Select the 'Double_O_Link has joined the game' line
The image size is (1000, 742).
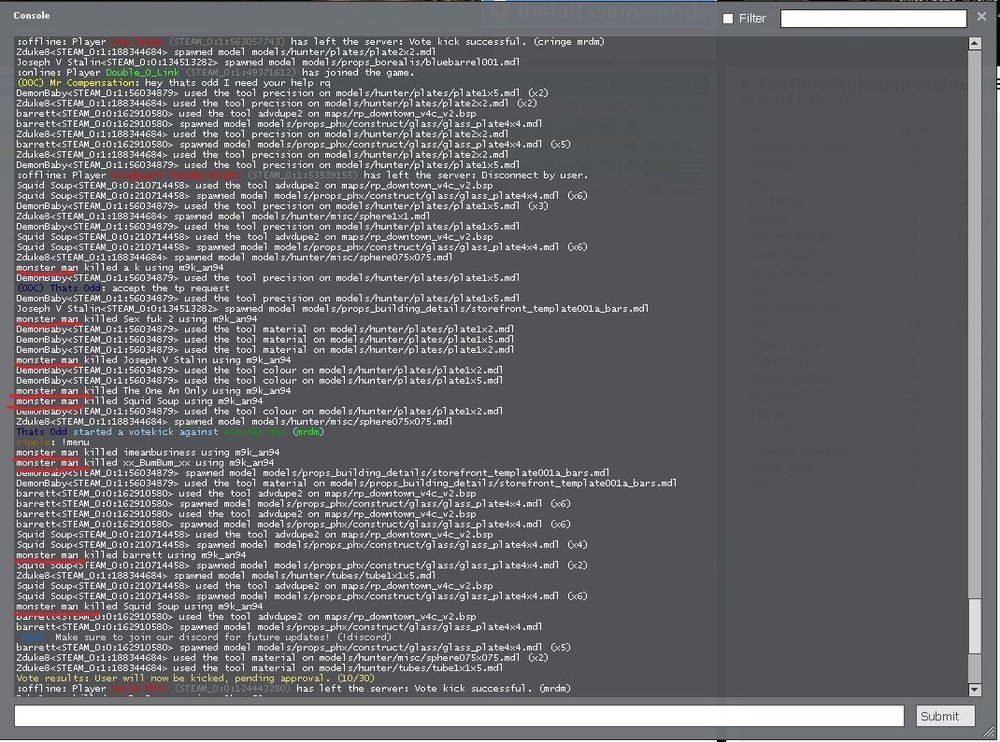pos(200,72)
